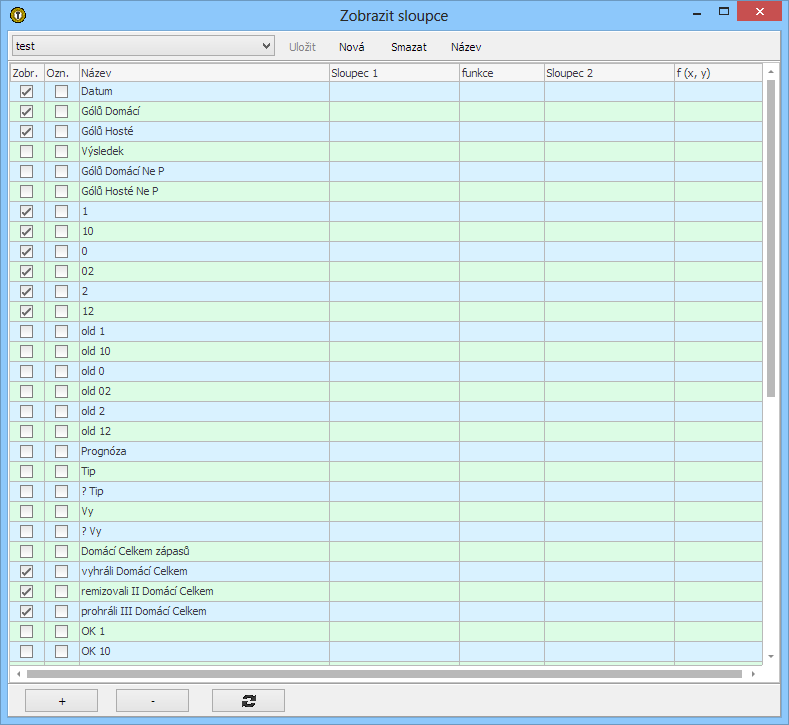Click the refresh arrows button

click(x=248, y=700)
